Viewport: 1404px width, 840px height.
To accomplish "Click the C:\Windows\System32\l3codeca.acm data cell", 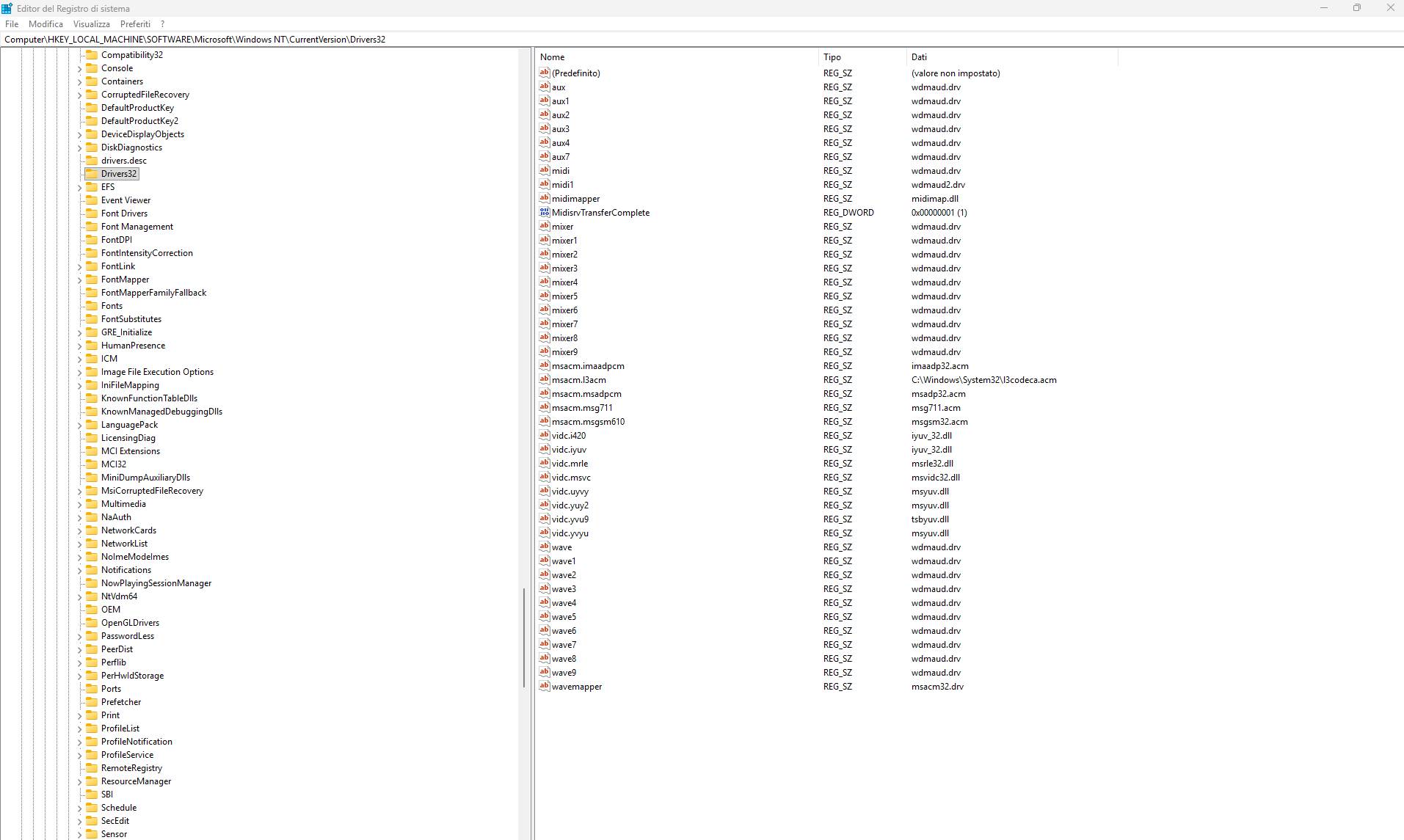I will [x=983, y=379].
